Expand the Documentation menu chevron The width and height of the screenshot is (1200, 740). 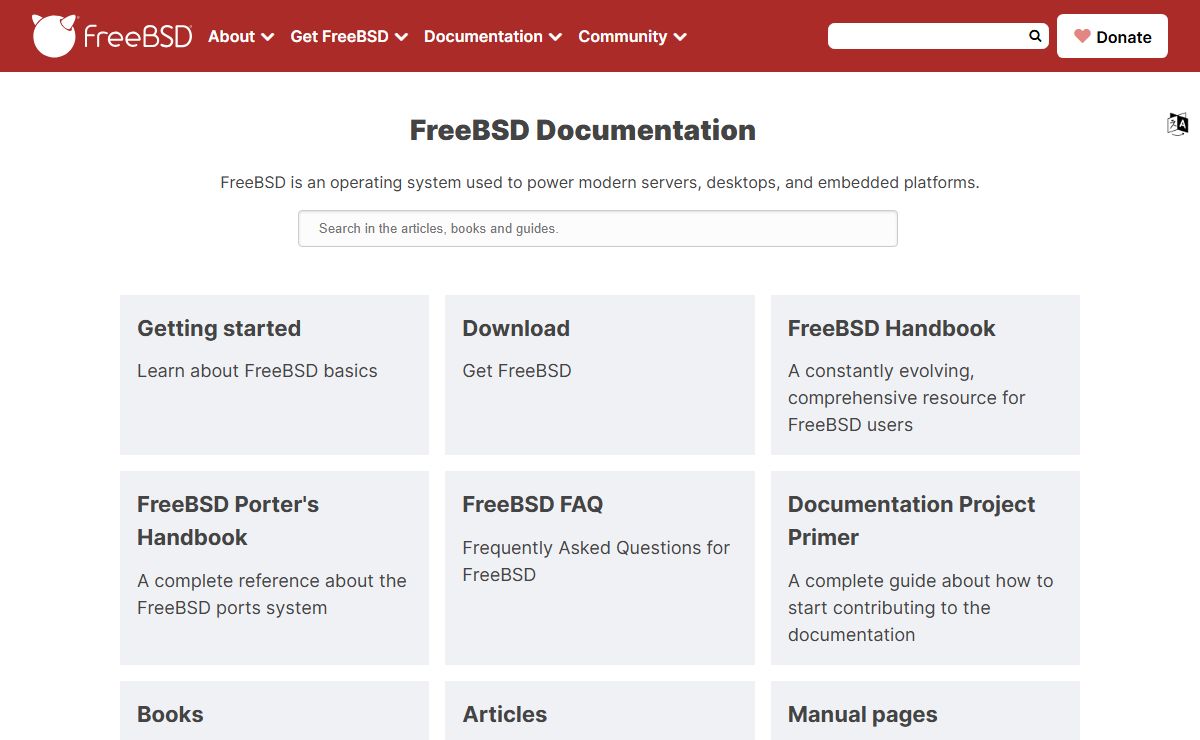[x=555, y=37]
